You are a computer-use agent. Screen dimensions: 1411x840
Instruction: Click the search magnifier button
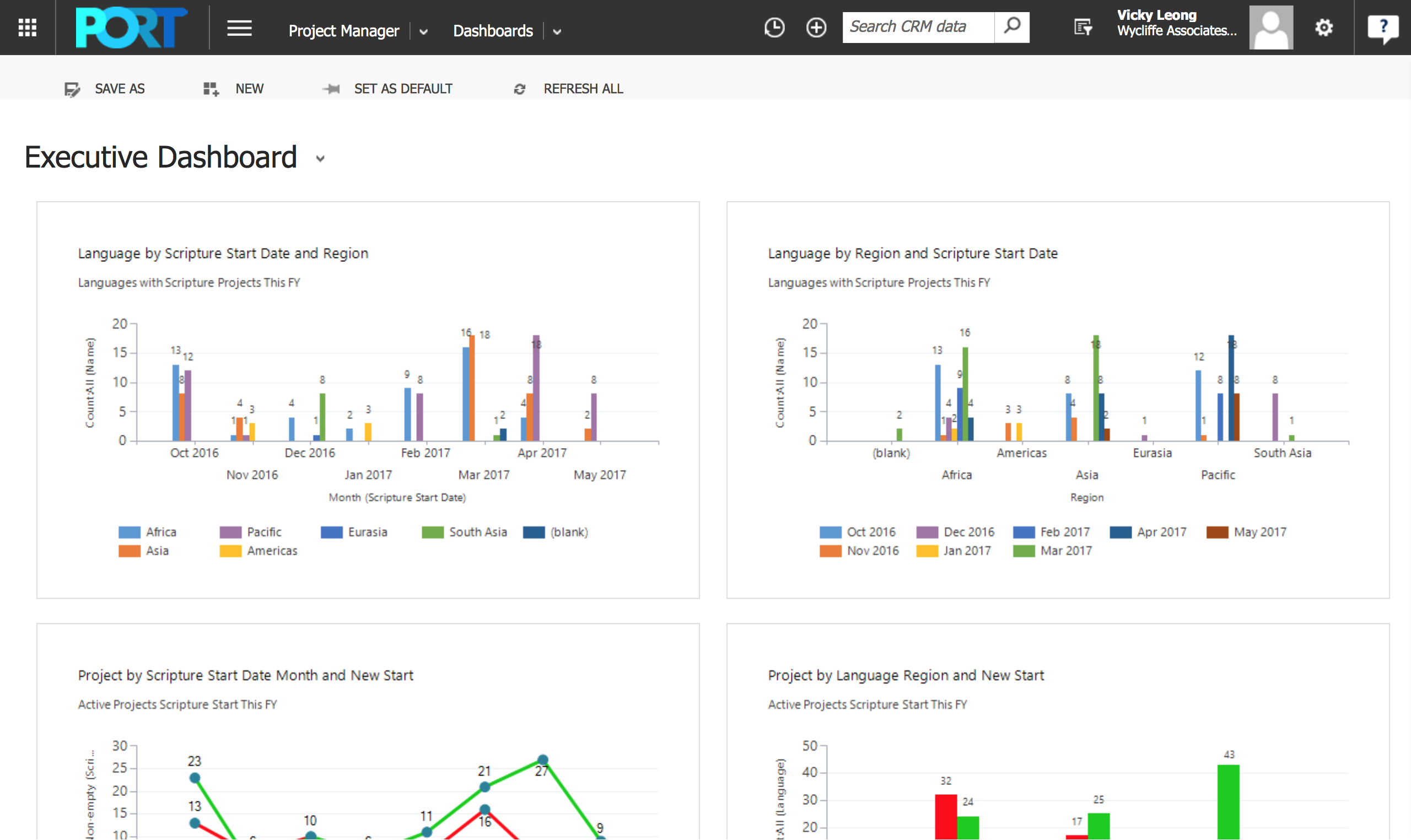1012,26
